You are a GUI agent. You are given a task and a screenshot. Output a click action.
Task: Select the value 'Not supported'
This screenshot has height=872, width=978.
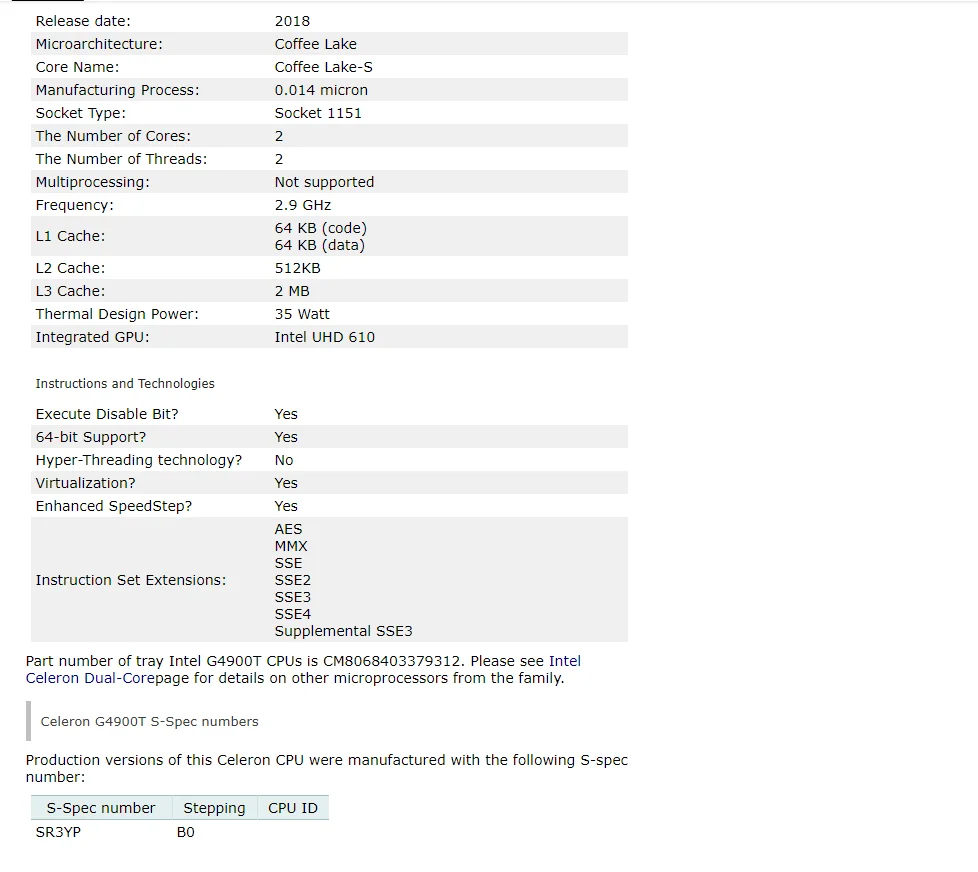(324, 182)
